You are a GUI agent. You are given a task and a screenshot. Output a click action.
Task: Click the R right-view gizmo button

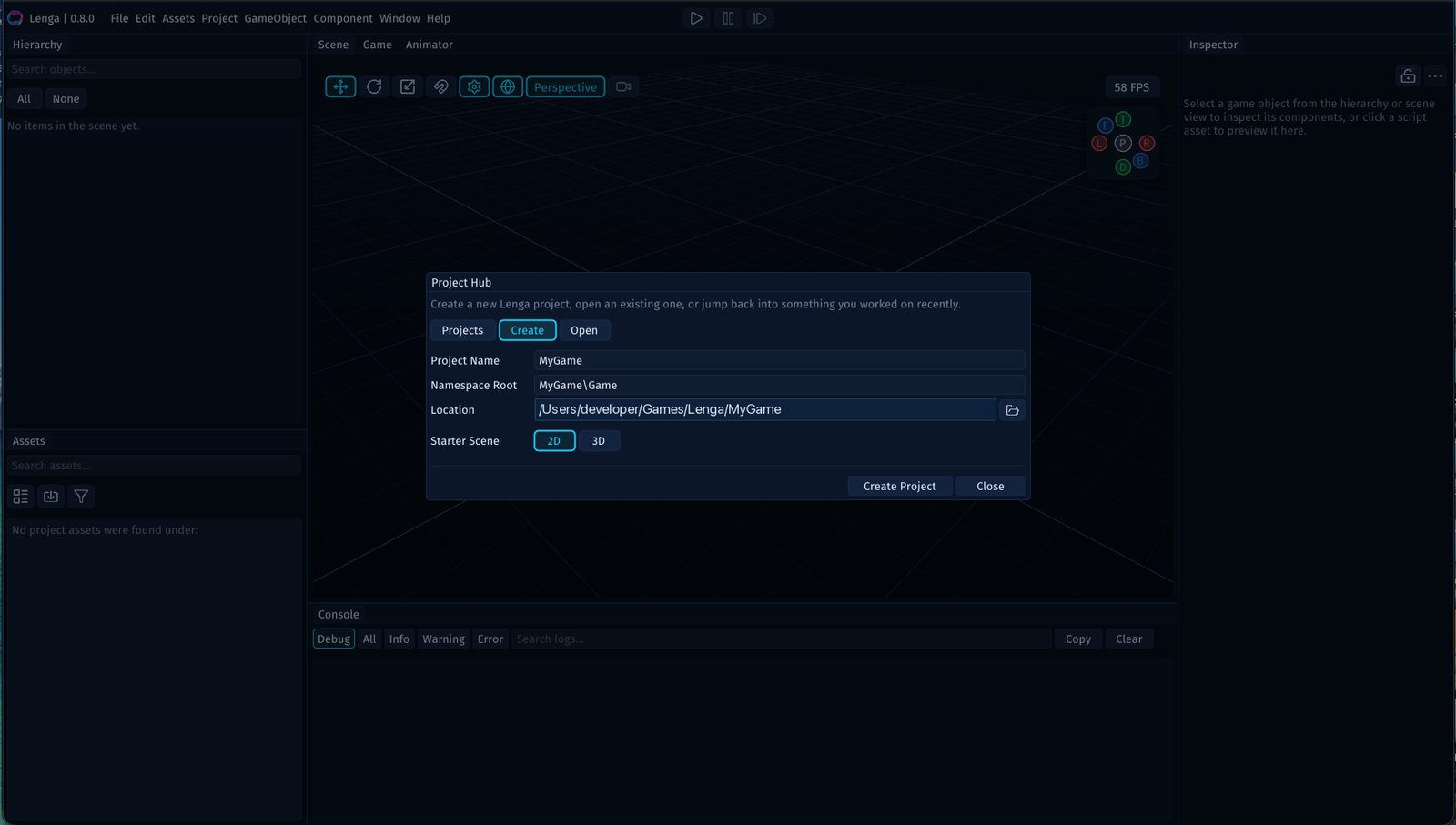pyautogui.click(x=1147, y=143)
